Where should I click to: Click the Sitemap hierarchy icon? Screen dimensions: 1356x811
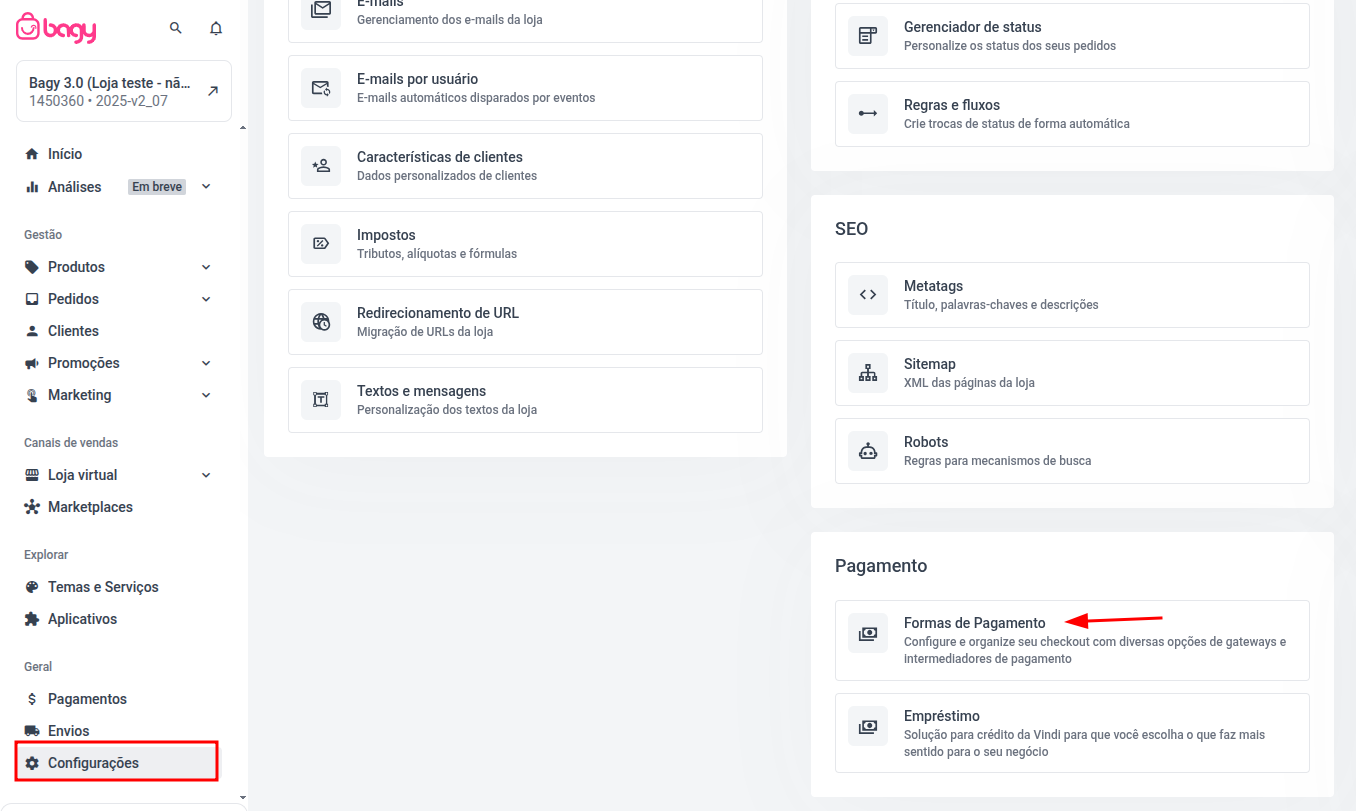coord(867,373)
